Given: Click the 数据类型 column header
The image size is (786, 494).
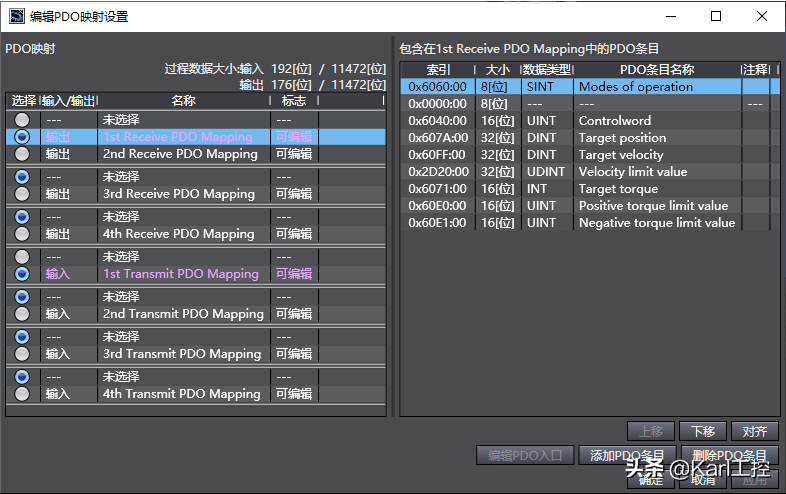Looking at the screenshot, I should [547, 70].
